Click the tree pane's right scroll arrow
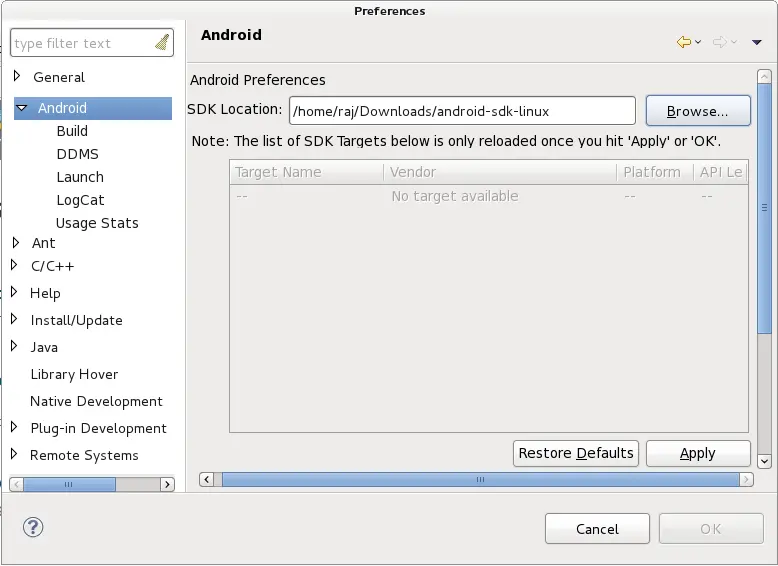778x566 pixels. point(168,484)
